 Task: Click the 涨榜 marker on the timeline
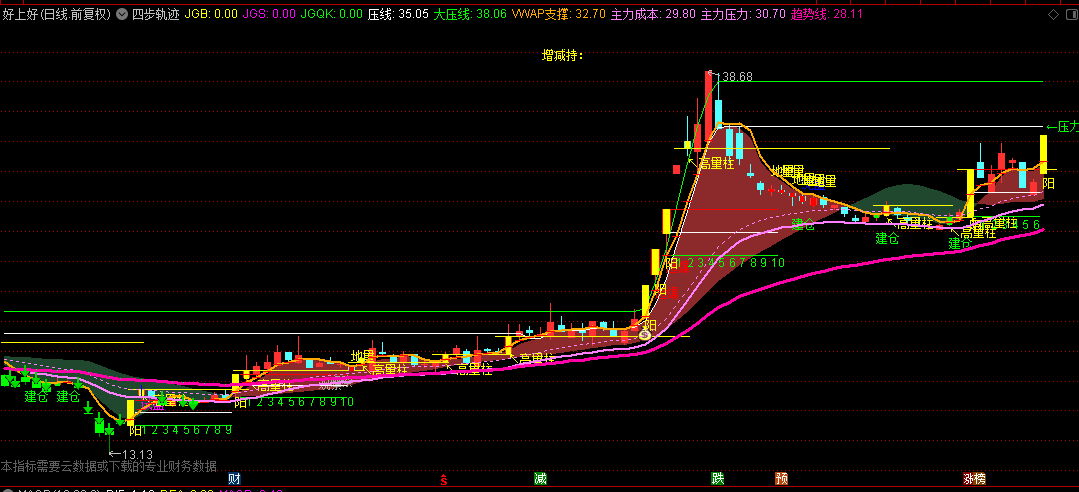974,478
